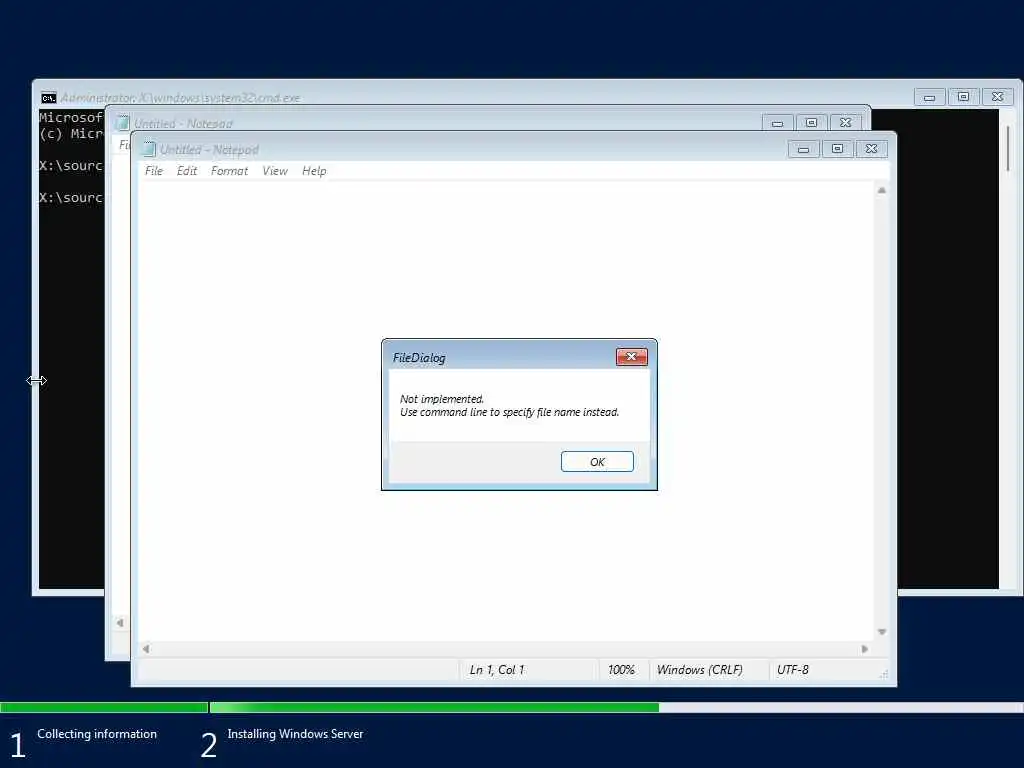Click scroll up arrow in front Notepad
This screenshot has width=1024, height=768.
[882, 191]
